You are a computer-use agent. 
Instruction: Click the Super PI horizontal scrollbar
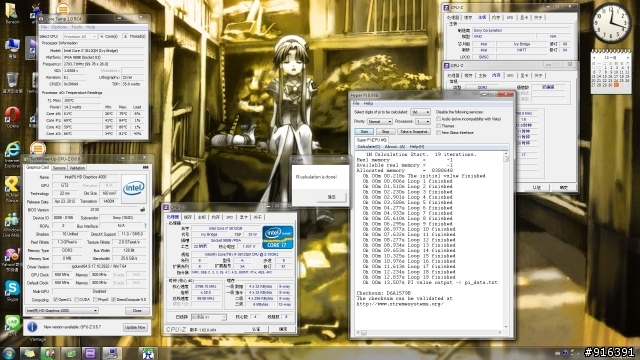tap(429, 333)
